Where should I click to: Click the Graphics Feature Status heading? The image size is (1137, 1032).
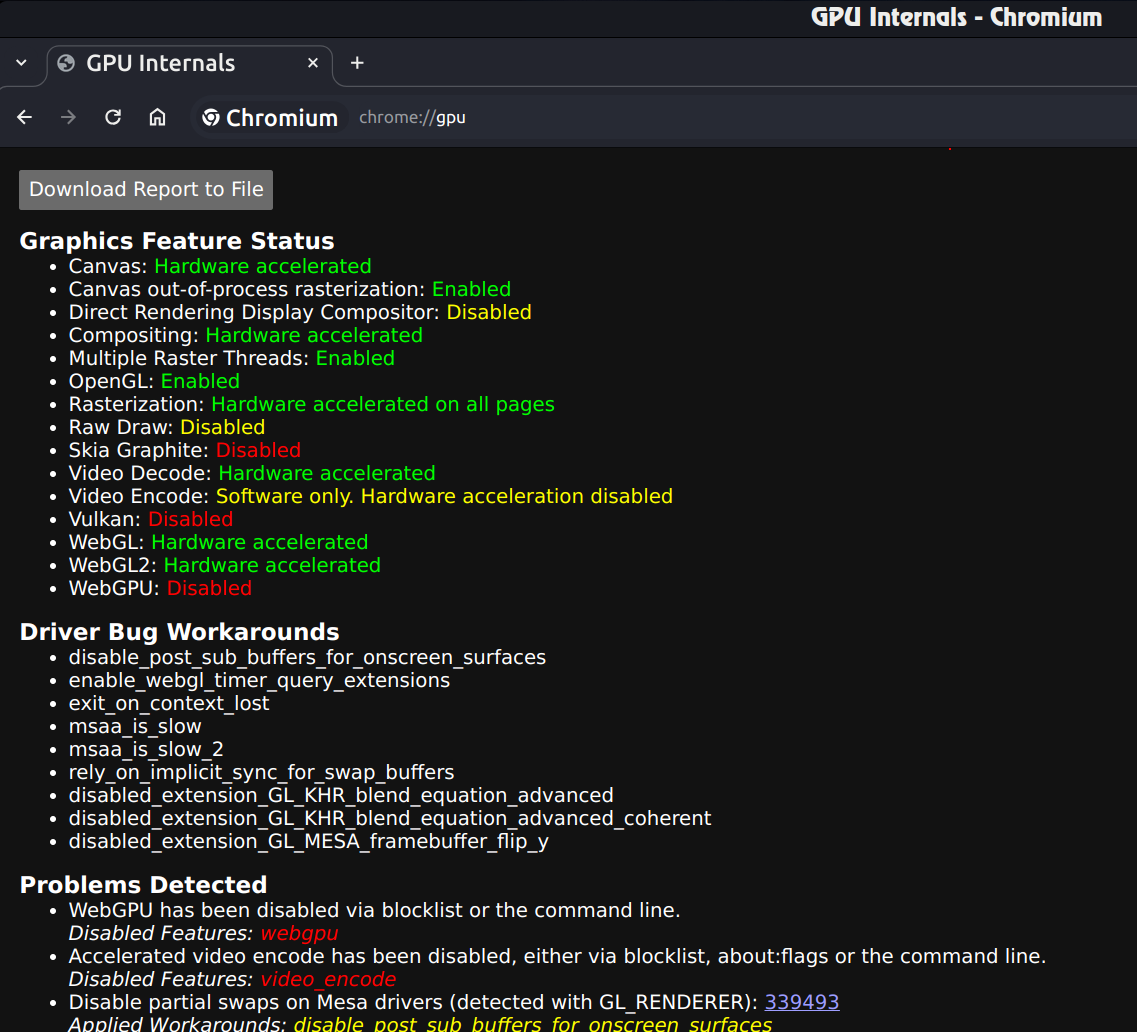tap(177, 241)
